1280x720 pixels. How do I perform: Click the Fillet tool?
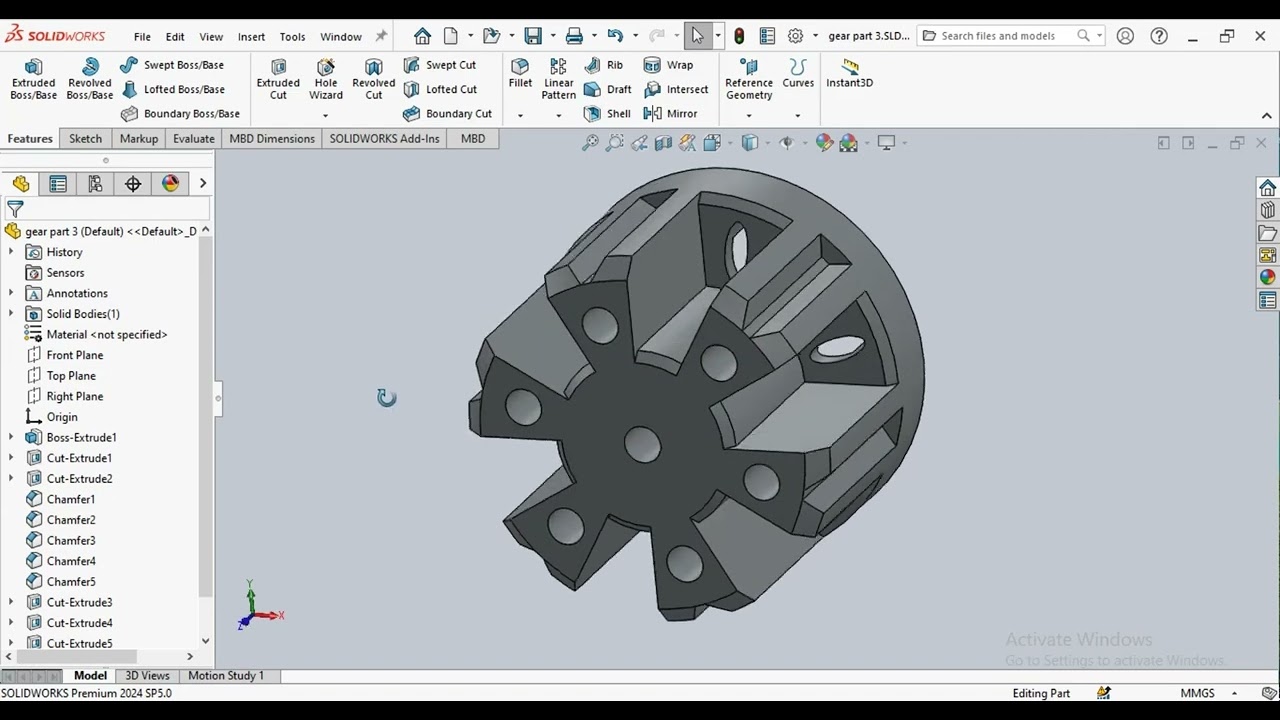(520, 73)
